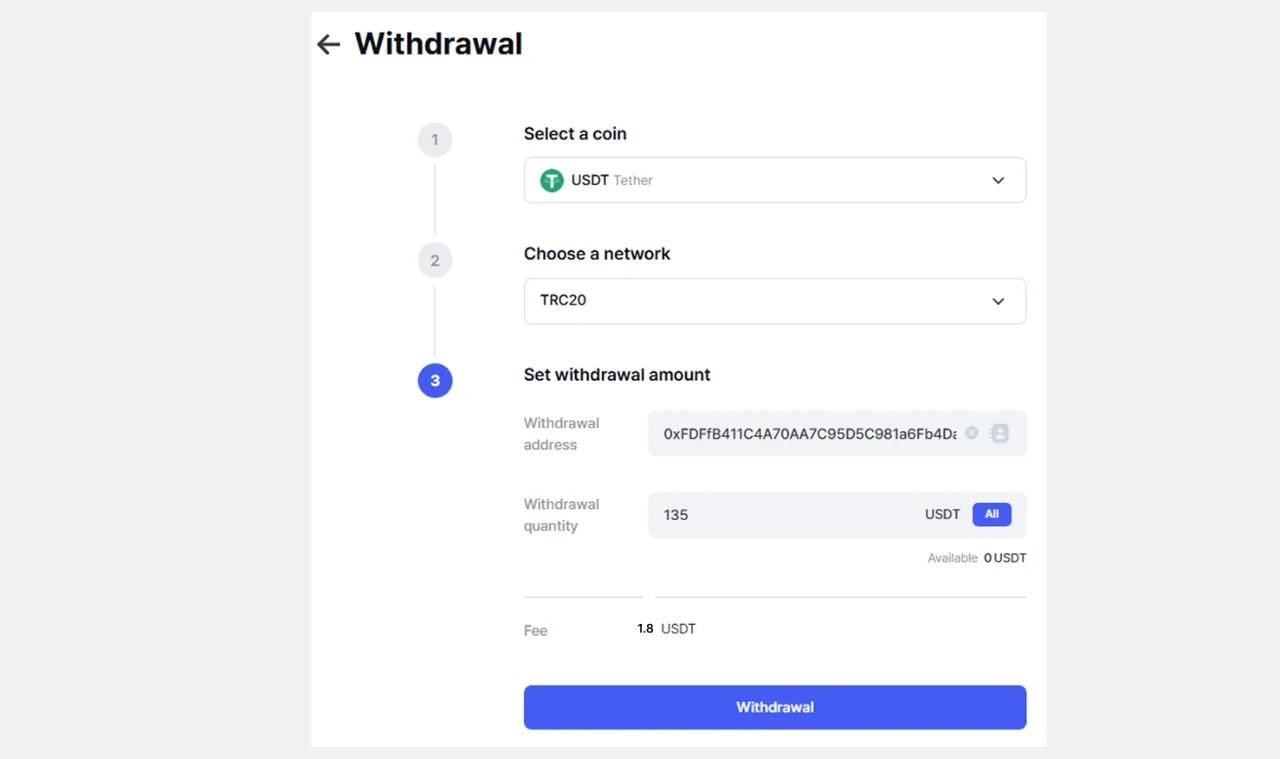Image resolution: width=1280 pixels, height=759 pixels.
Task: Open the address book icon
Action: pyautogui.click(x=999, y=433)
